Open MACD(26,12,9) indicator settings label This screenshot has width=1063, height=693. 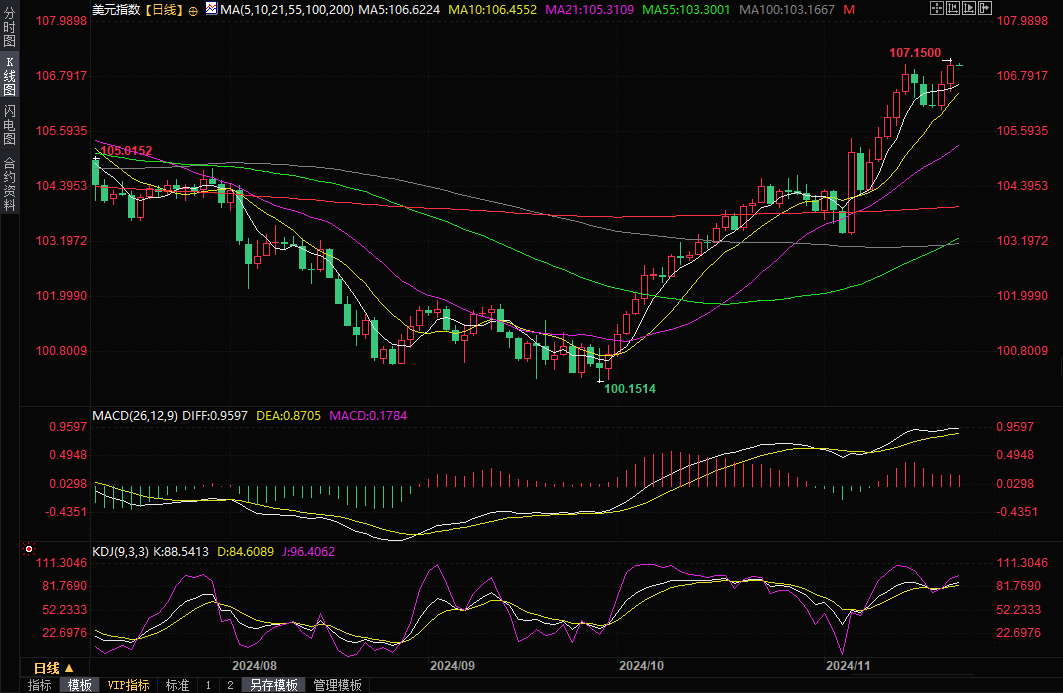tap(133, 415)
